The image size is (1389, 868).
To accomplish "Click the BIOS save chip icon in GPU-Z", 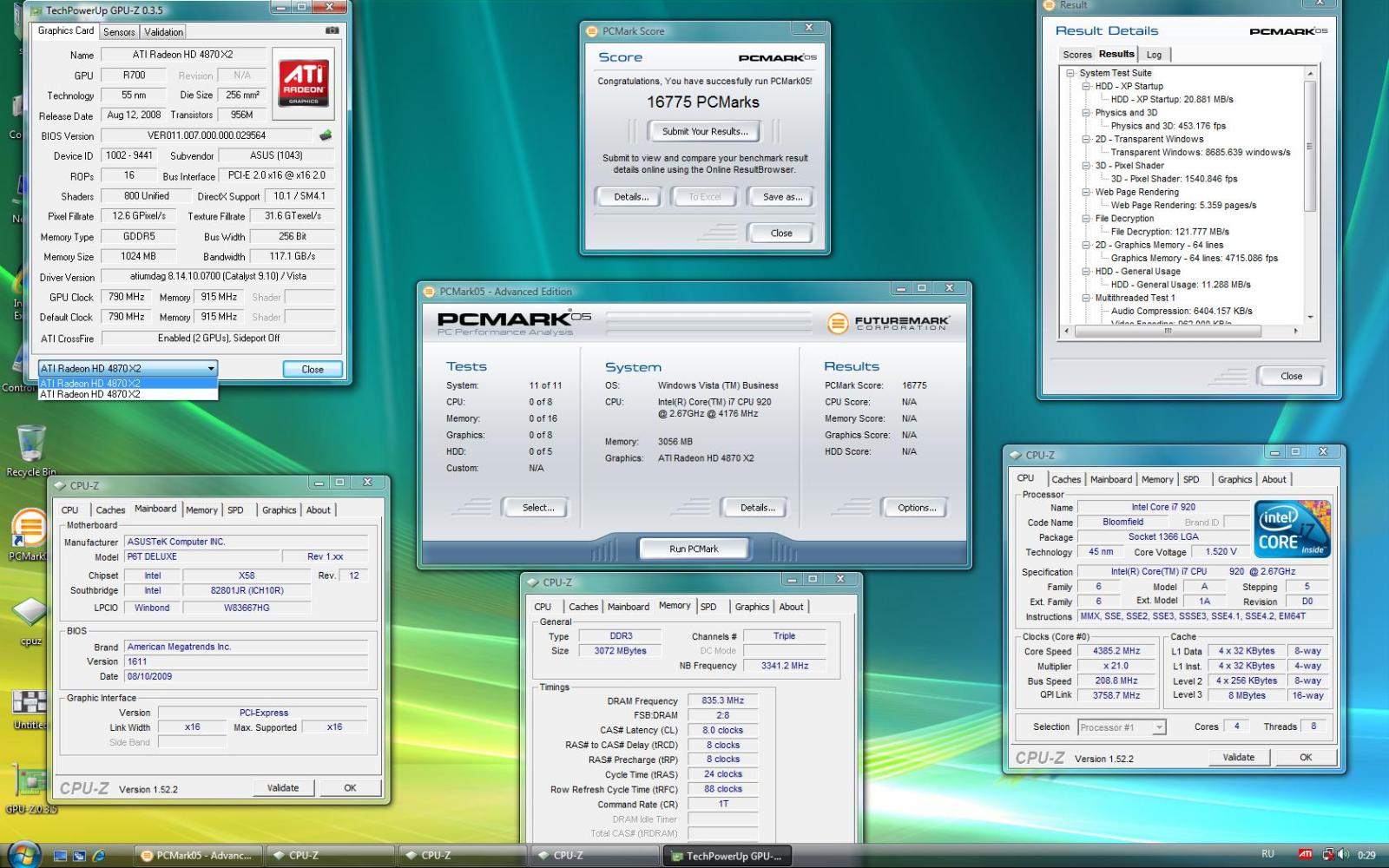I will (326, 135).
